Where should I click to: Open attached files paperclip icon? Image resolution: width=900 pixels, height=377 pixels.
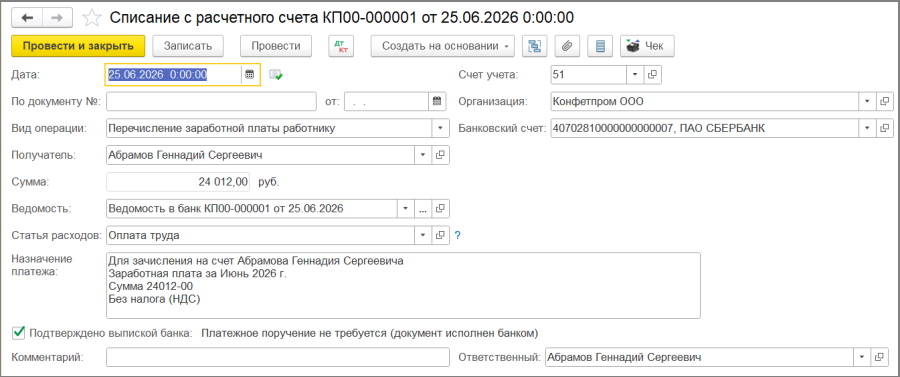click(x=568, y=46)
